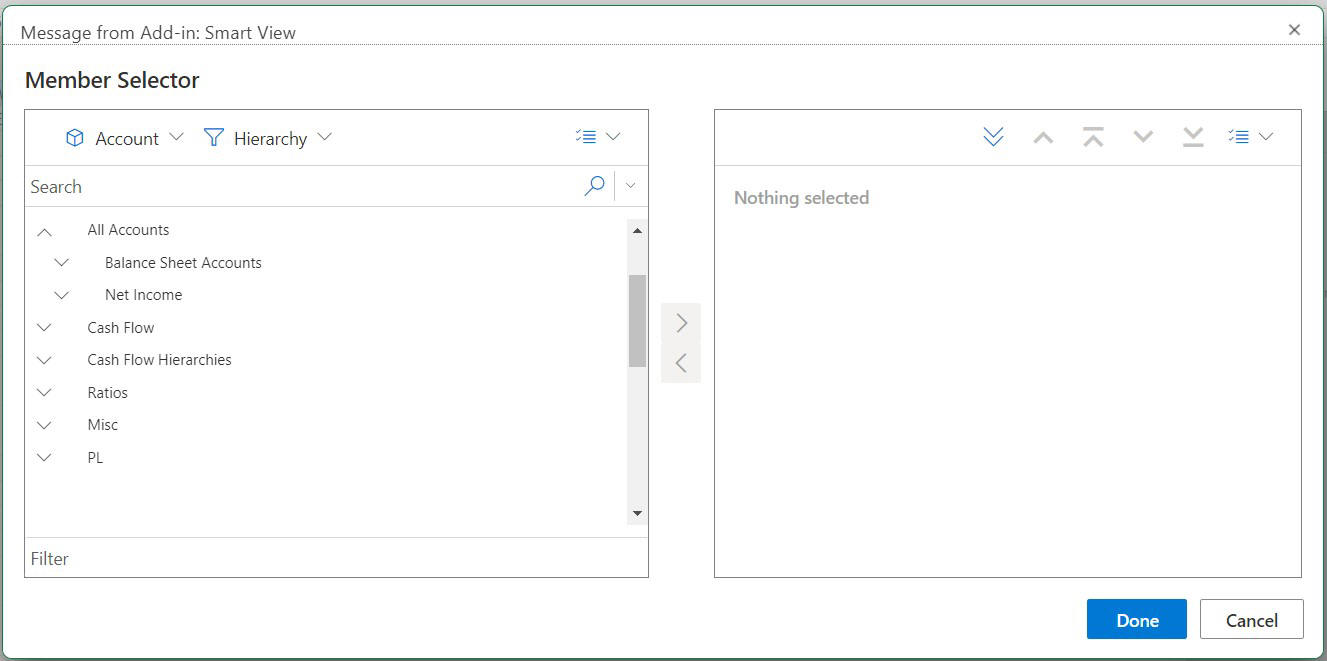Image resolution: width=1327 pixels, height=661 pixels.
Task: Click the dimension cube icon beside Account
Action: pyautogui.click(x=75, y=138)
